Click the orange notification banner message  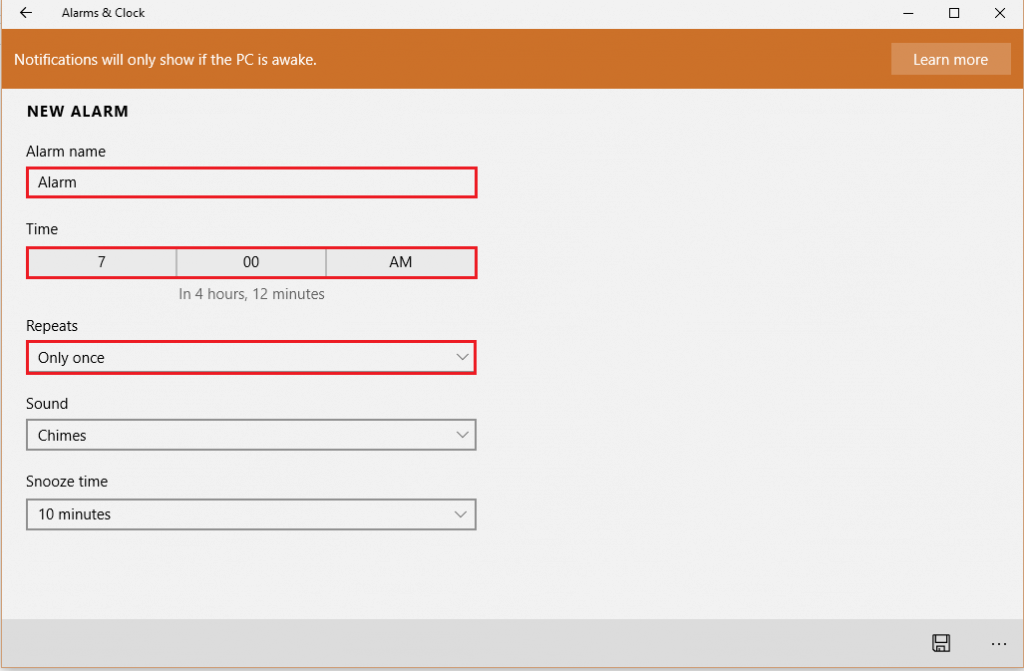click(165, 59)
